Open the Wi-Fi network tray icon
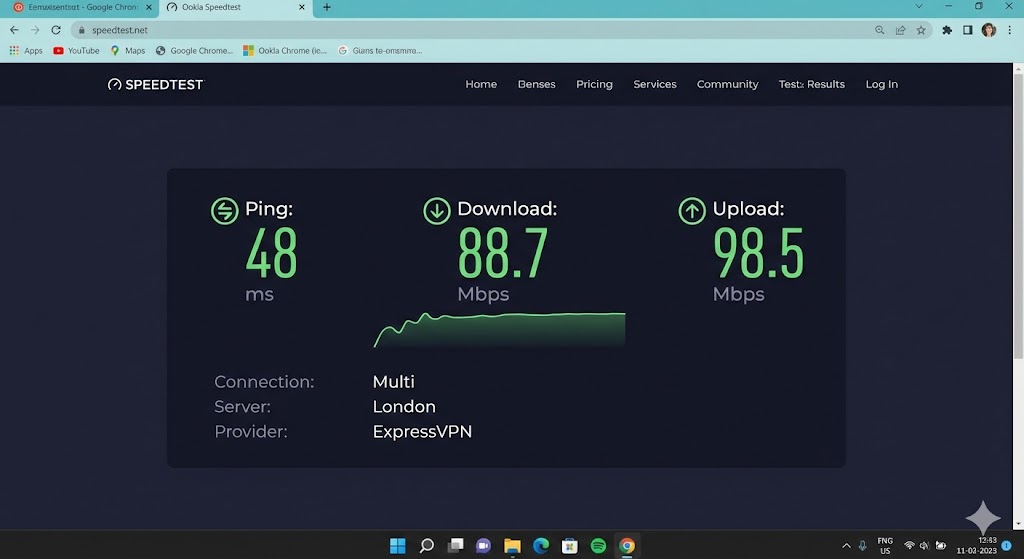Image resolution: width=1024 pixels, height=559 pixels. tap(909, 545)
